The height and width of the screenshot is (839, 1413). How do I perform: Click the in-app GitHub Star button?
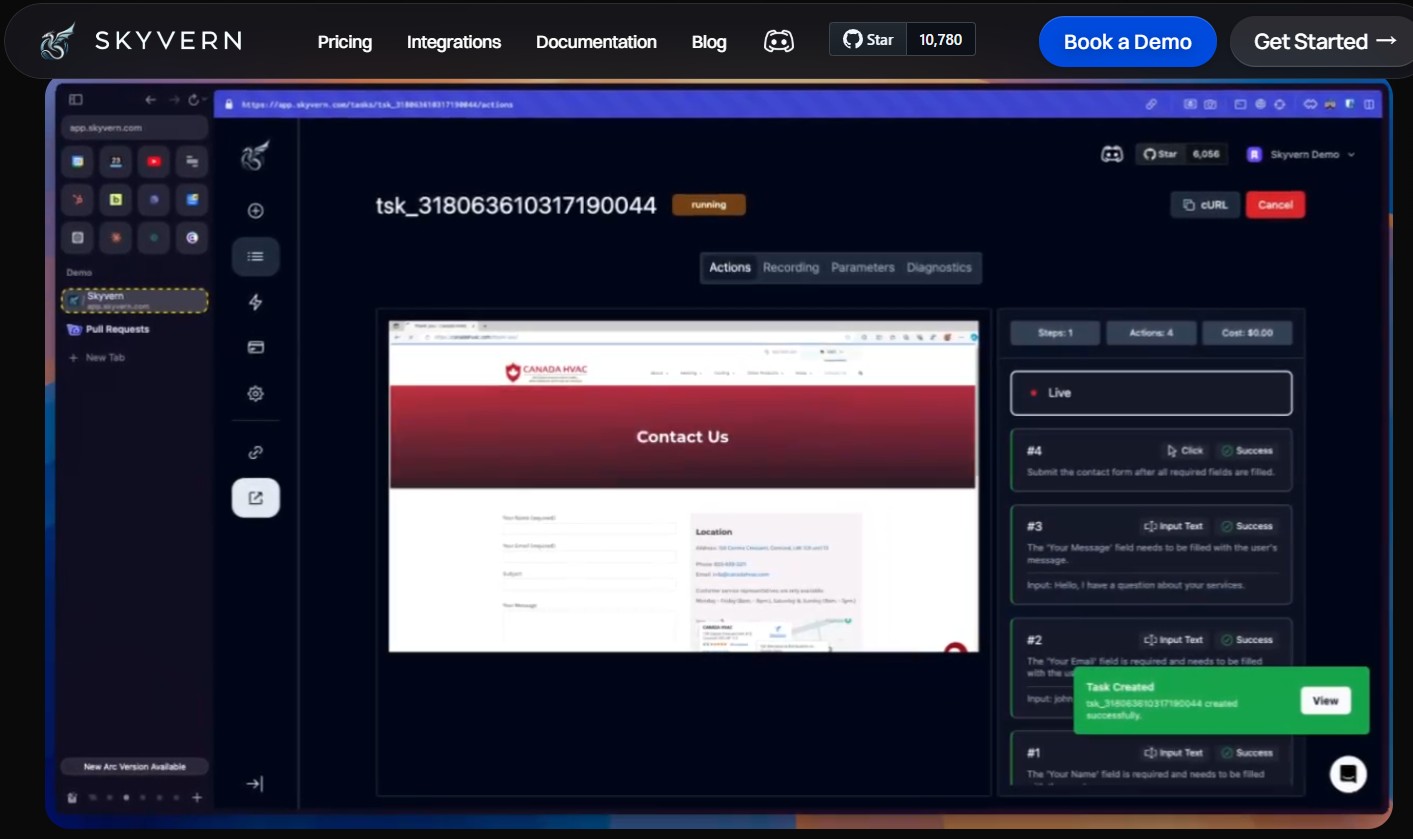tap(1159, 154)
